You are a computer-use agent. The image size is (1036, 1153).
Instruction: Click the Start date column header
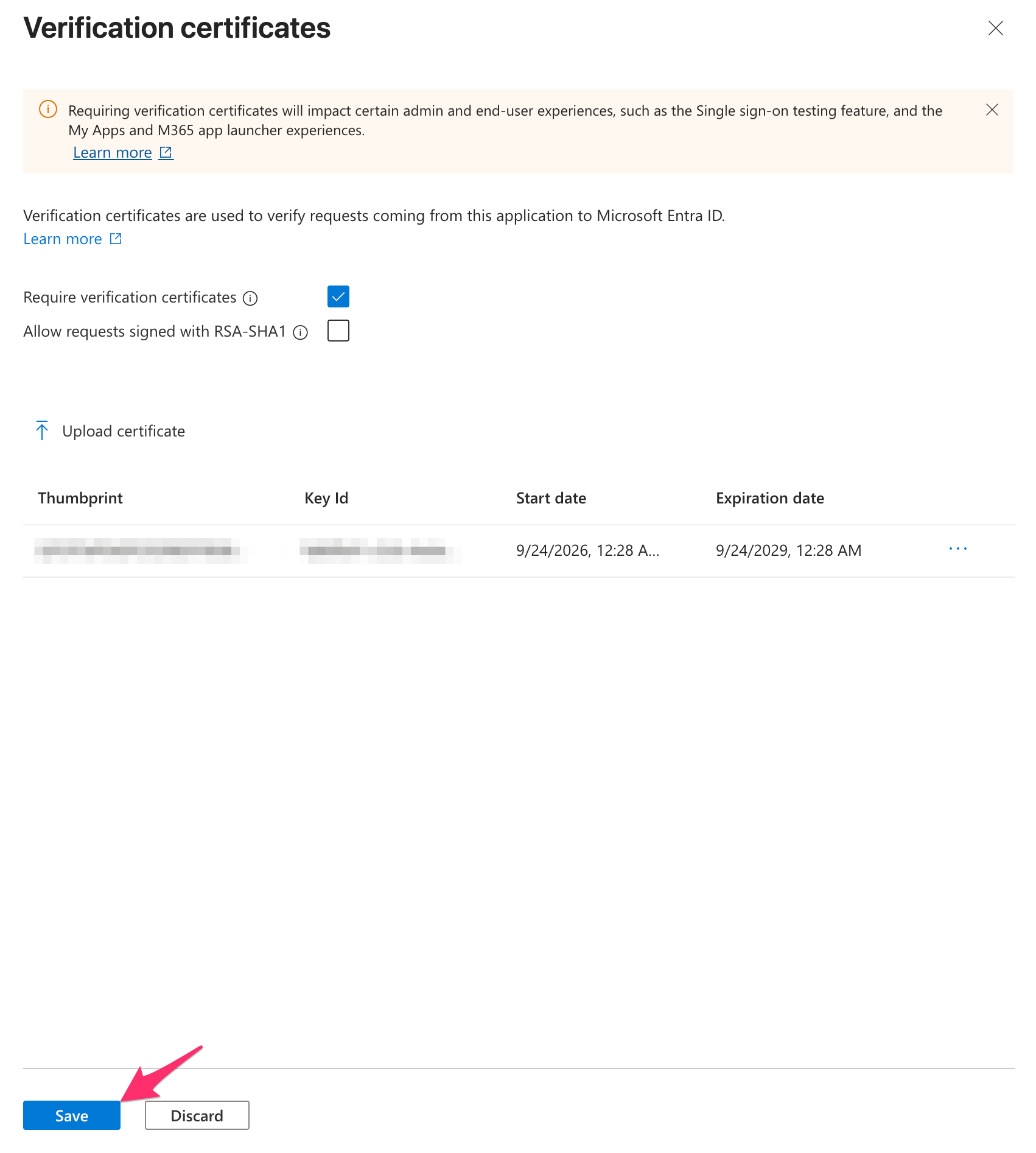pos(551,498)
